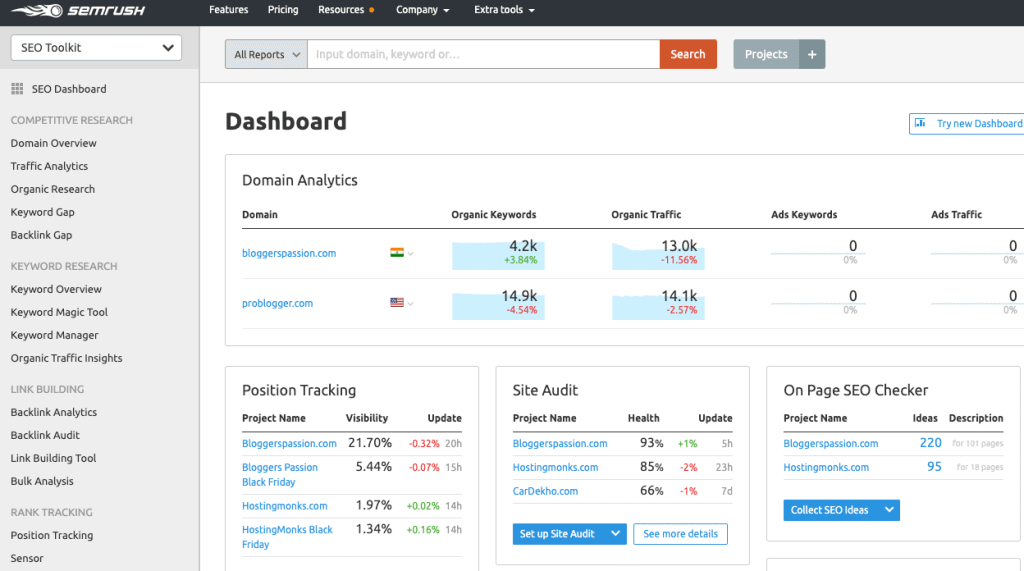Open country chevron for bloggerspassion.com
The height and width of the screenshot is (571, 1024).
411,253
